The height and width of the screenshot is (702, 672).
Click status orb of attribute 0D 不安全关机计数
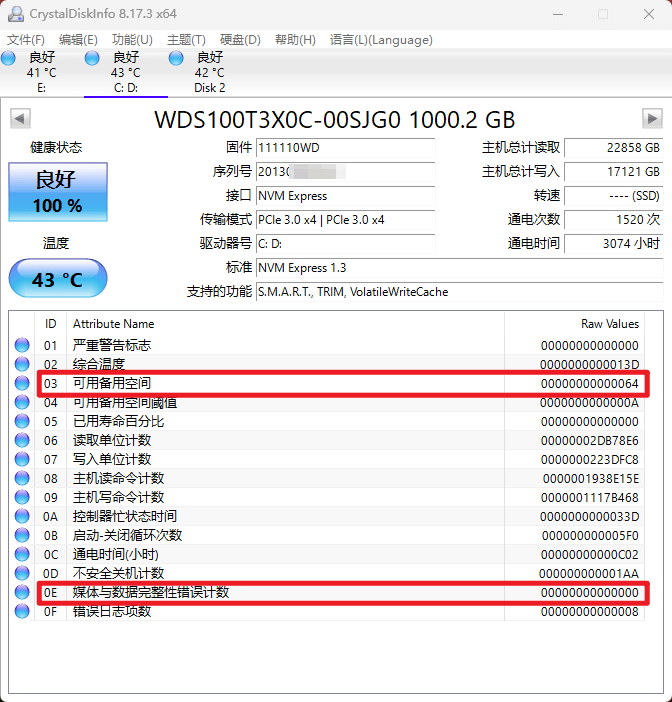[x=22, y=573]
